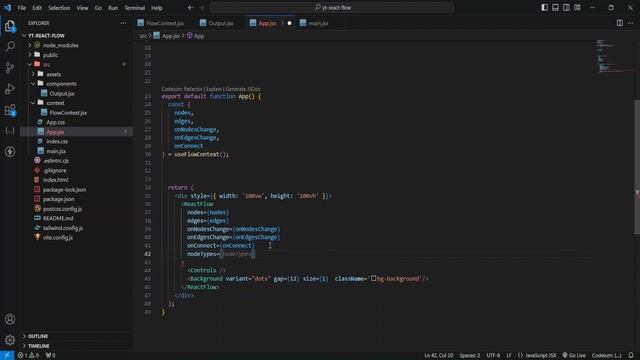Open Run and Debug view

[x=10, y=89]
